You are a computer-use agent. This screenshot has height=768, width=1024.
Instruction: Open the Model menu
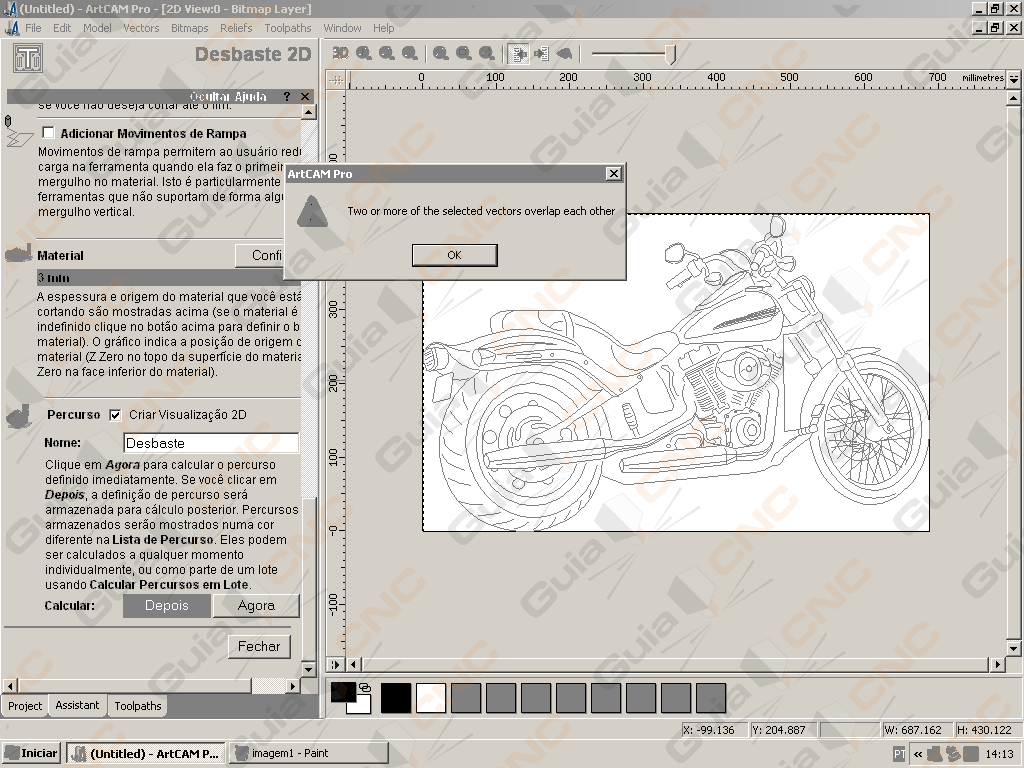(97, 28)
